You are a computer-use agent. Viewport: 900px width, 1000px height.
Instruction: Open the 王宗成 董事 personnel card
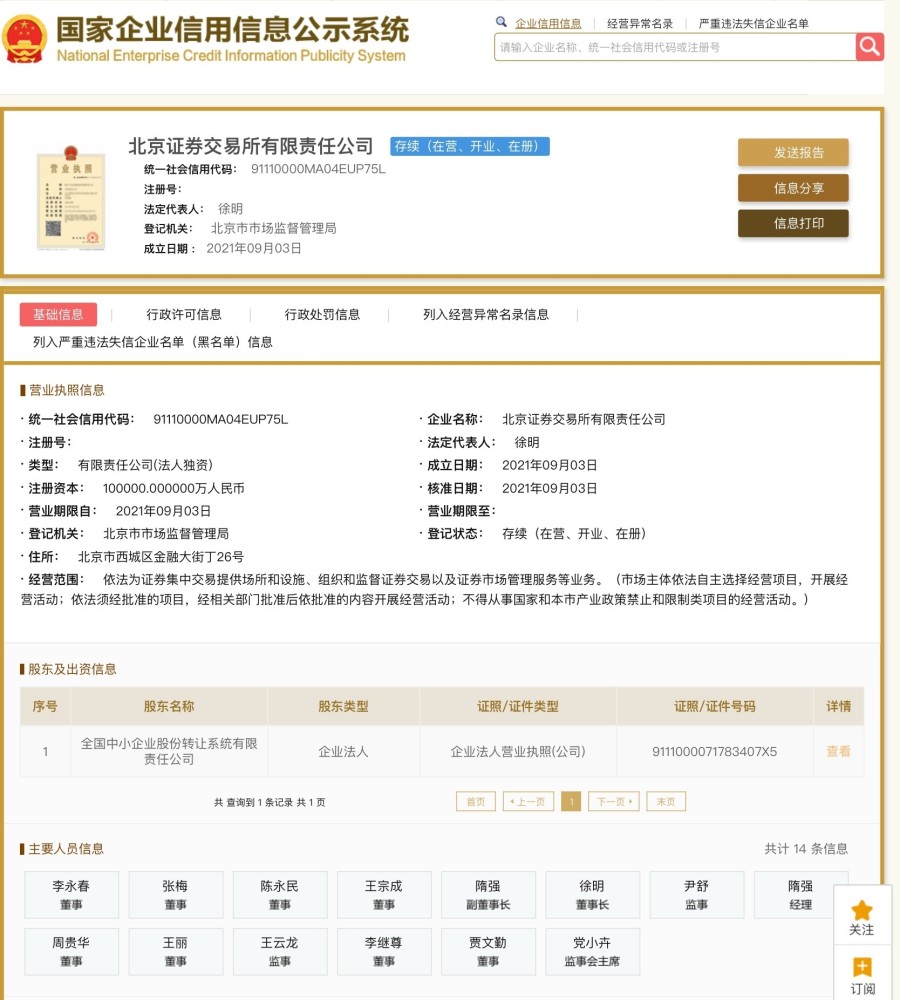tap(384, 895)
